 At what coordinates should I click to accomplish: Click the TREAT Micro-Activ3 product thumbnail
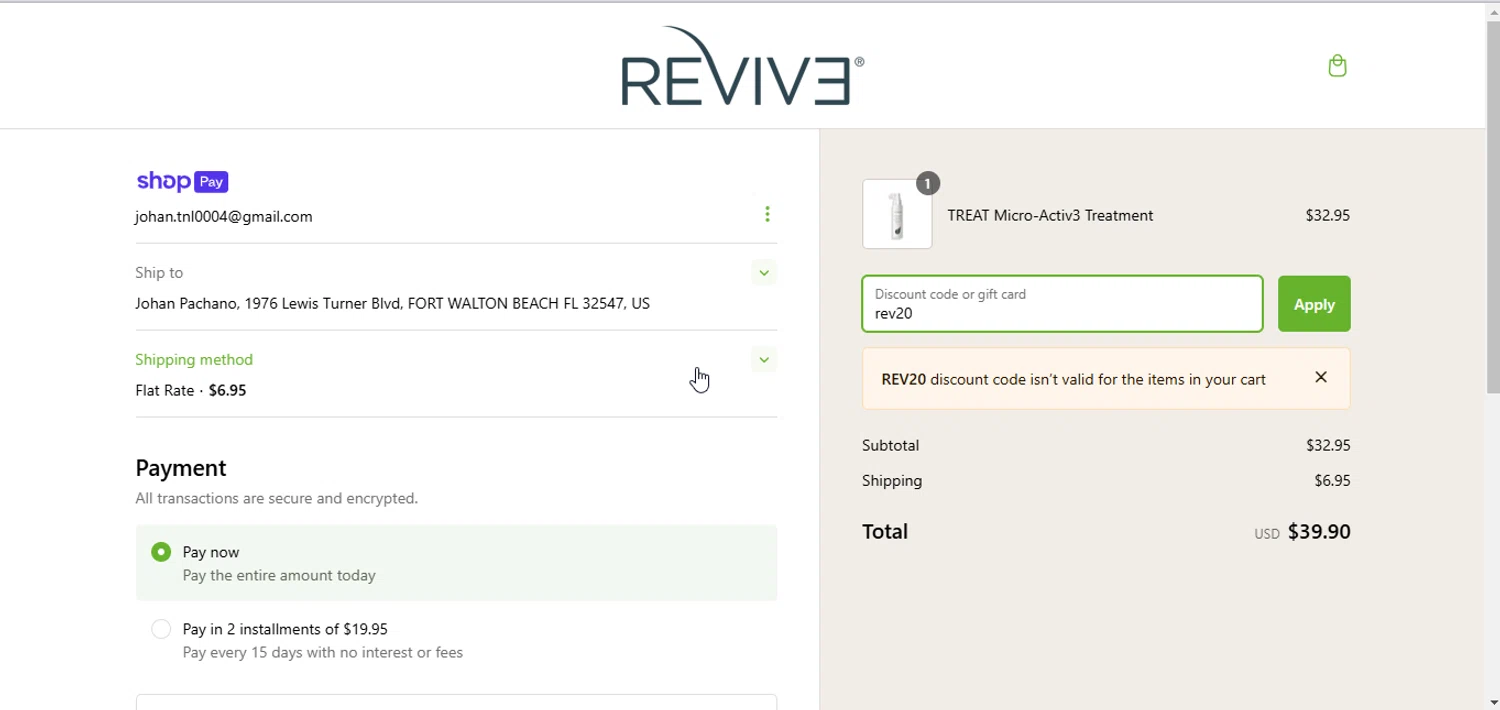point(897,214)
